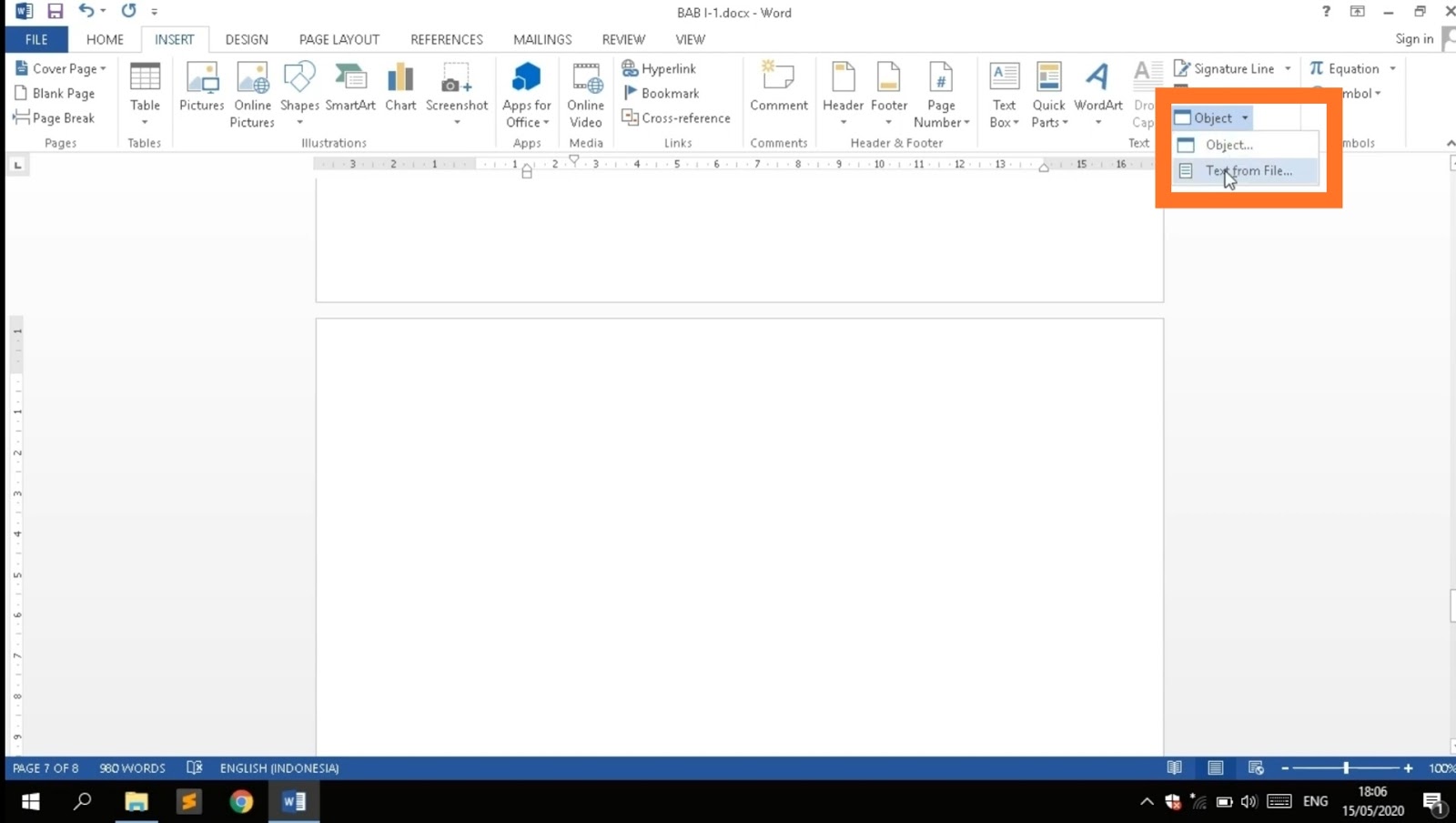Screen dimensions: 1456x823
Task: Switch to the MAILINGS tab
Action: point(542,39)
